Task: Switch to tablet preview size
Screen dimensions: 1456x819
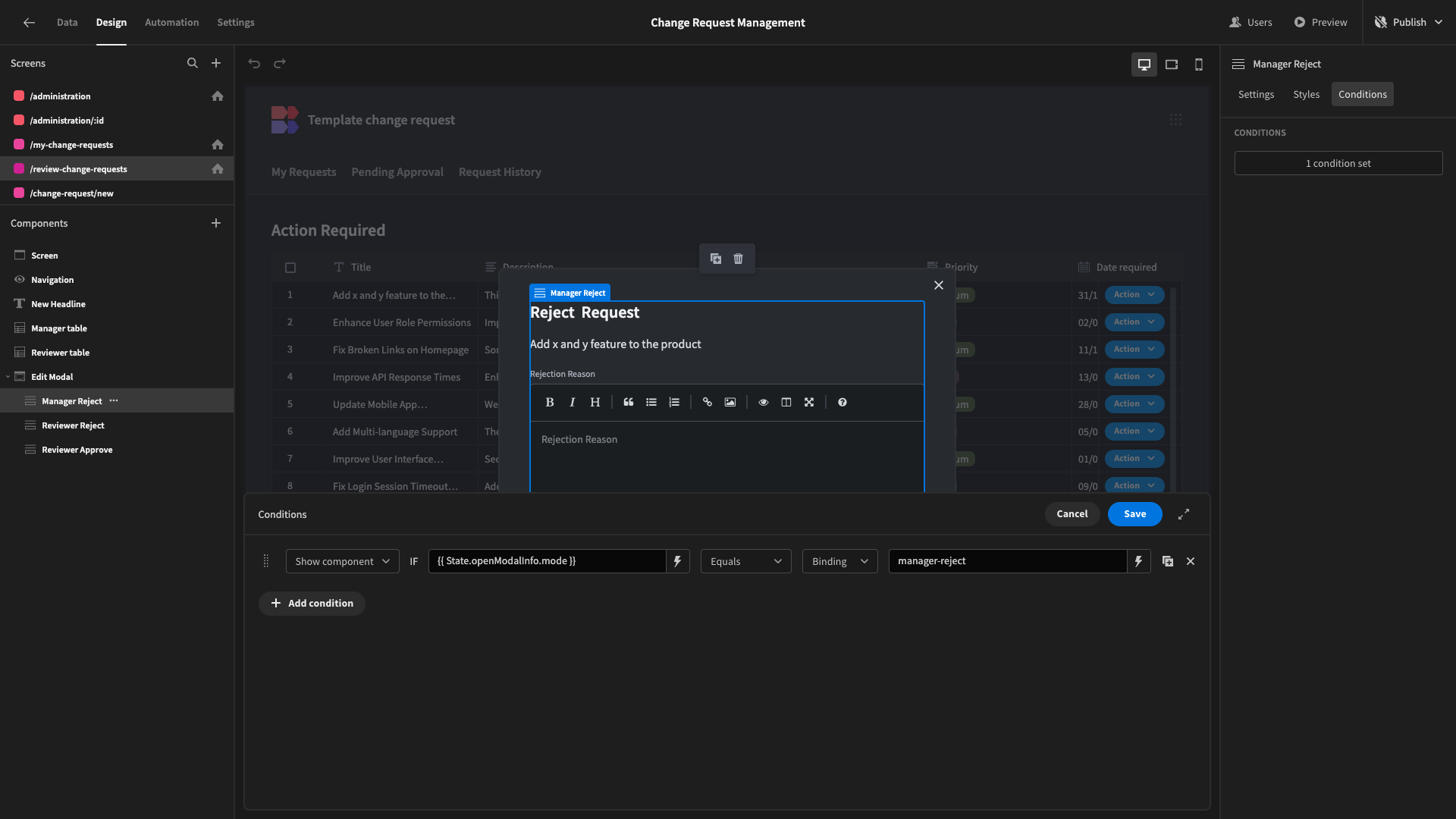Action: (1172, 64)
